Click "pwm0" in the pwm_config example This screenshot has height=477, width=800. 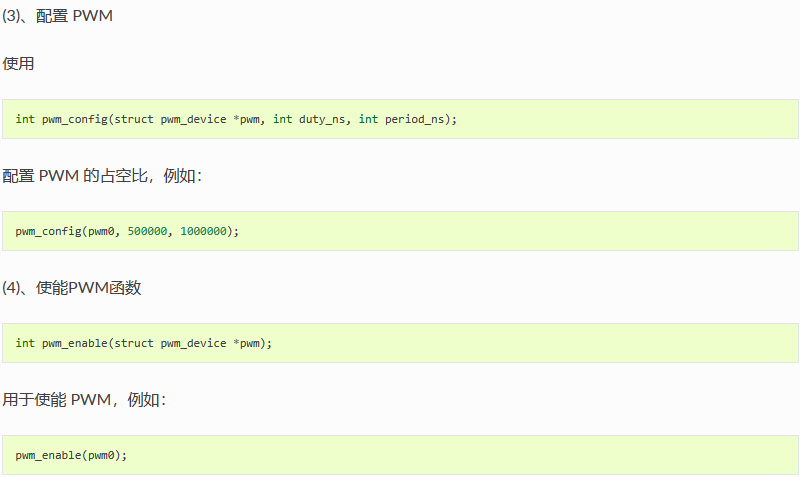point(101,231)
